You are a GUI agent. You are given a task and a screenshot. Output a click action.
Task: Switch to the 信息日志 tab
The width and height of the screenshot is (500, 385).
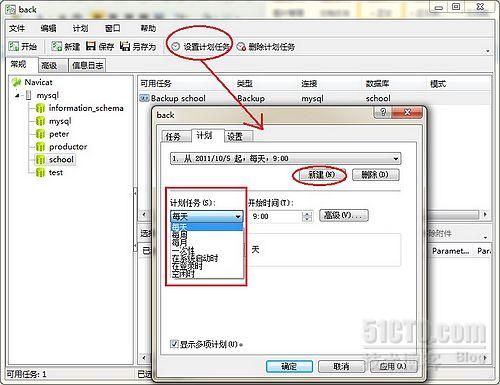point(87,66)
